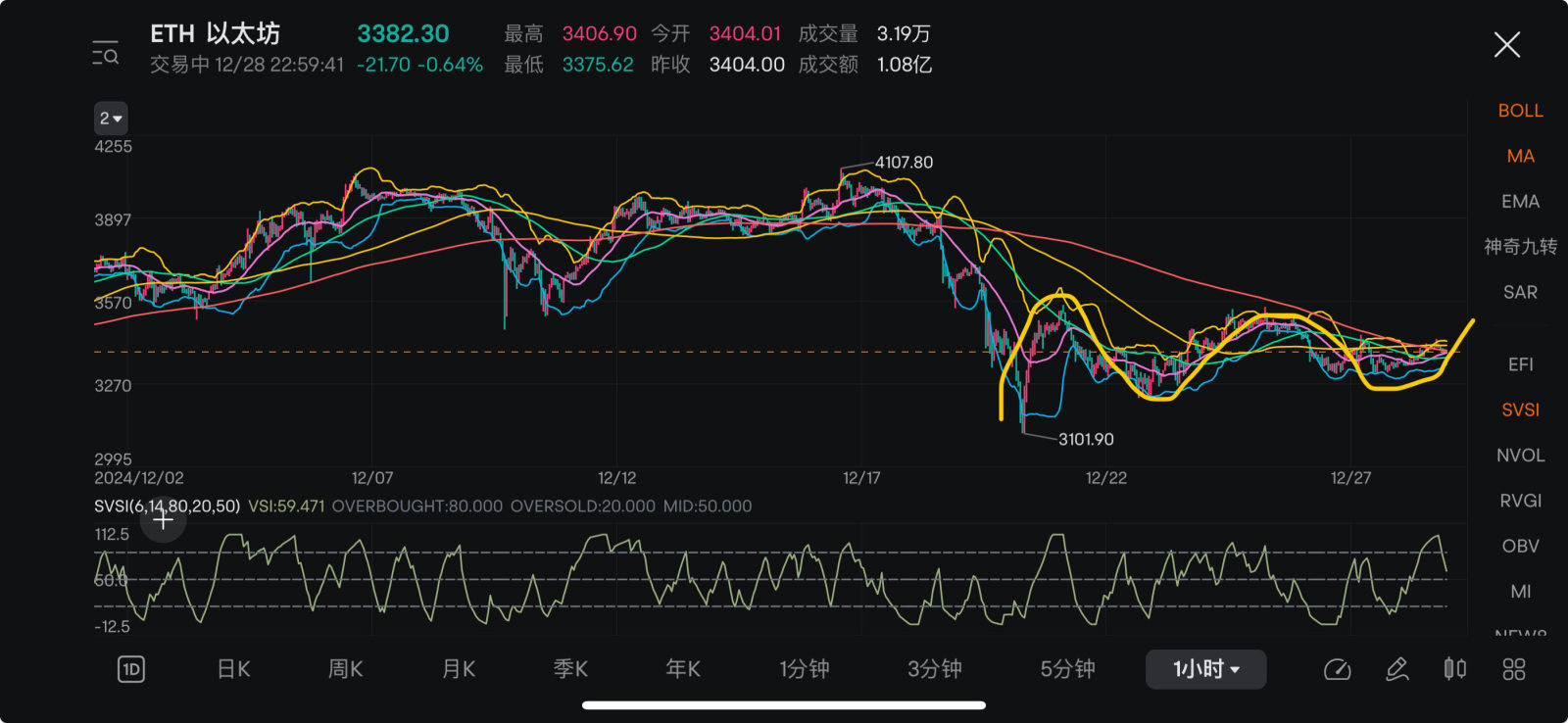Enable the EMA indicator
1568x723 pixels.
pyautogui.click(x=1520, y=201)
